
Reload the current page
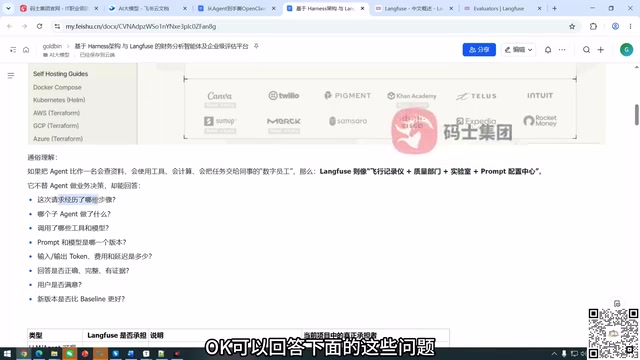point(39,26)
